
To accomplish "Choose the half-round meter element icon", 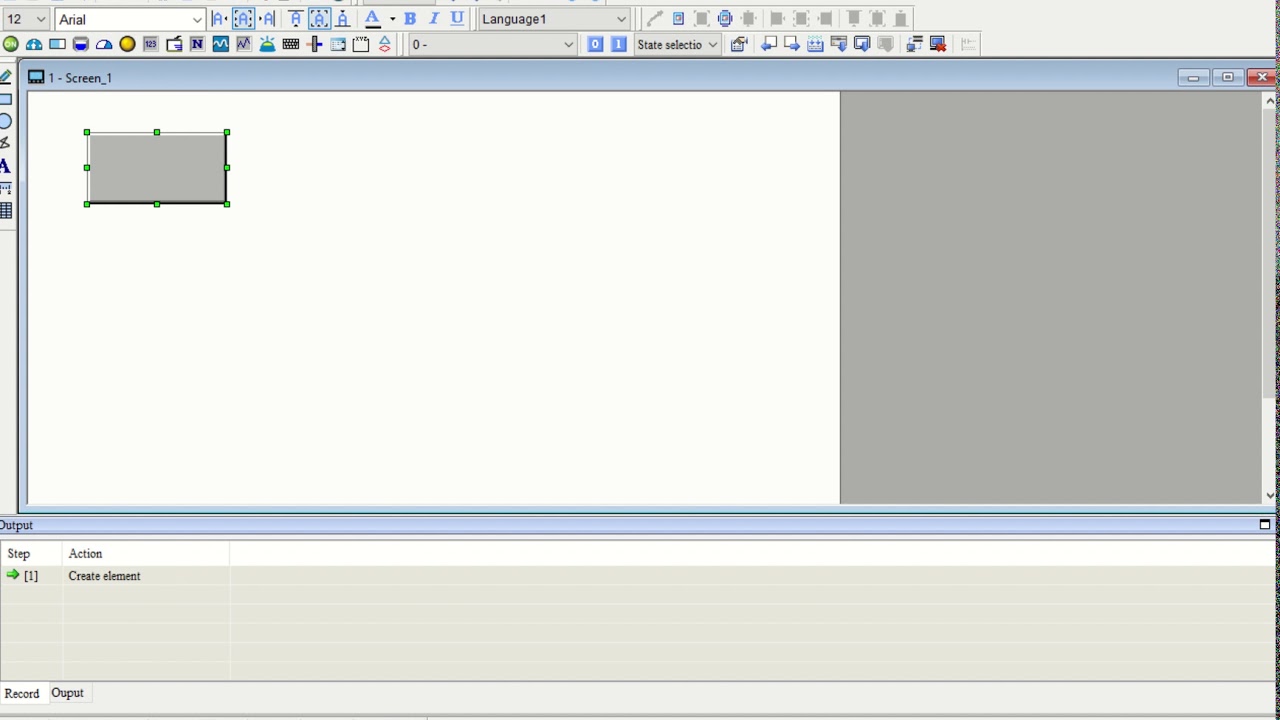I will (x=104, y=44).
